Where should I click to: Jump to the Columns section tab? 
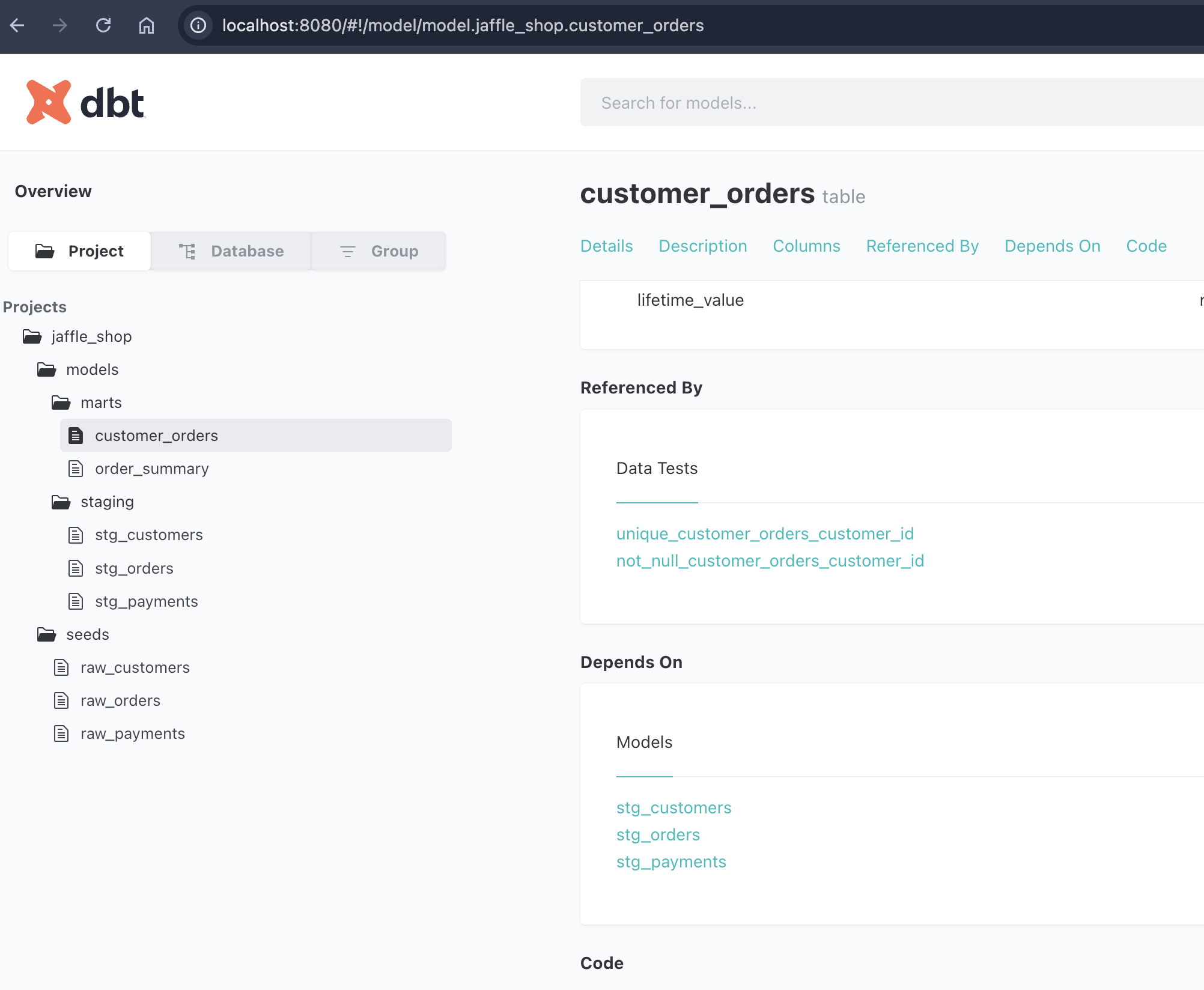coord(806,246)
